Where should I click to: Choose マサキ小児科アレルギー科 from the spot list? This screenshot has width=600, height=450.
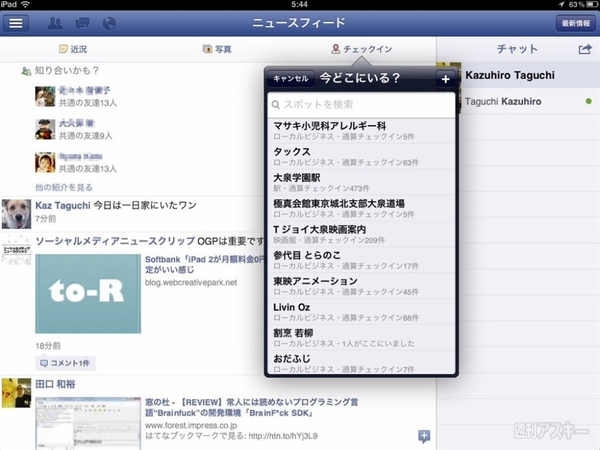tap(361, 130)
